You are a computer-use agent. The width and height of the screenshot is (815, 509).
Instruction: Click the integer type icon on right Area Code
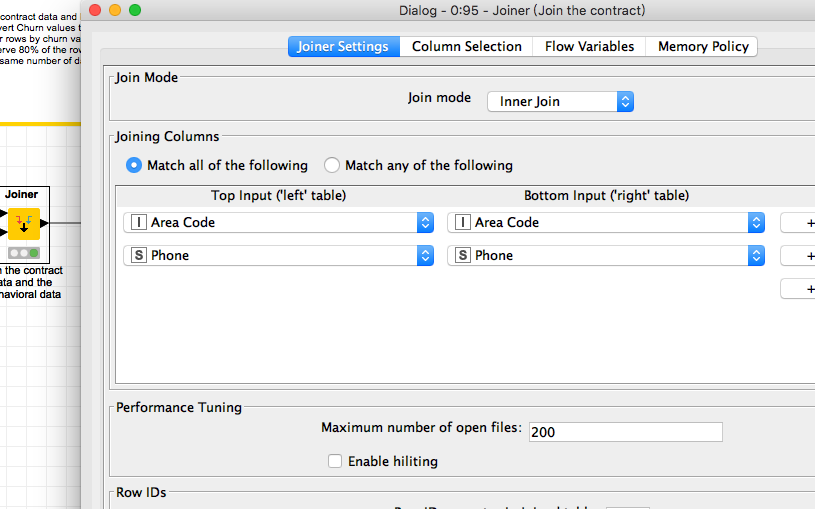pos(462,223)
